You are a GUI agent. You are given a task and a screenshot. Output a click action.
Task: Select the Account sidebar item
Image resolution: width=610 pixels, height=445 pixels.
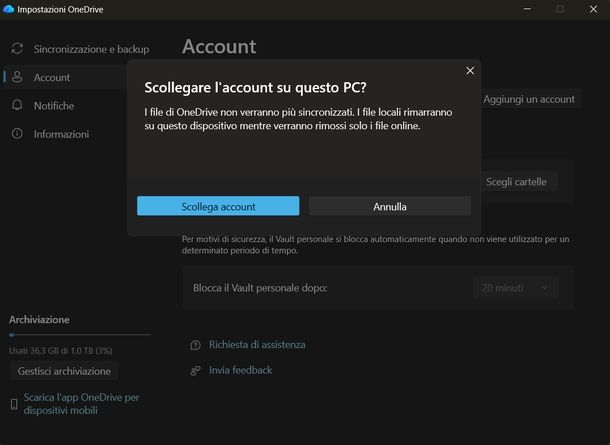click(x=66, y=77)
